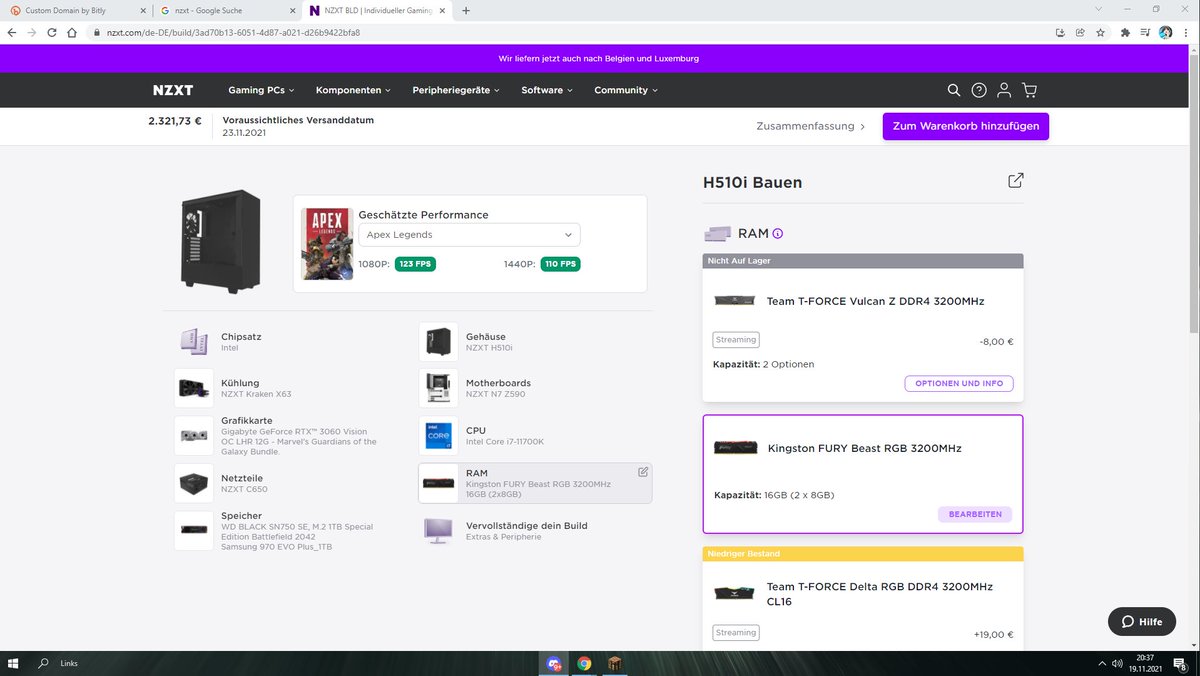1200x676 pixels.
Task: Click the install app icon in address bar
Action: [x=1060, y=32]
